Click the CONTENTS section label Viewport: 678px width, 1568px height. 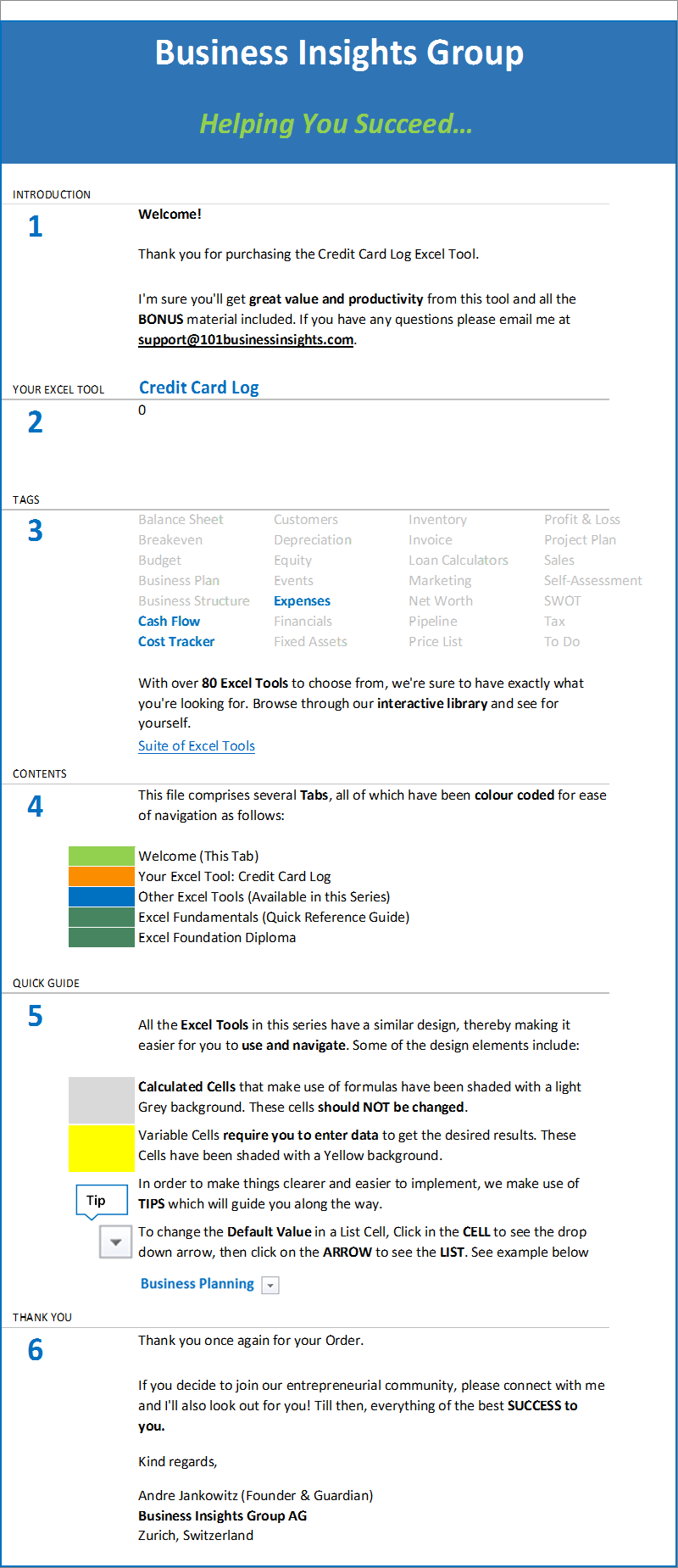(40, 773)
